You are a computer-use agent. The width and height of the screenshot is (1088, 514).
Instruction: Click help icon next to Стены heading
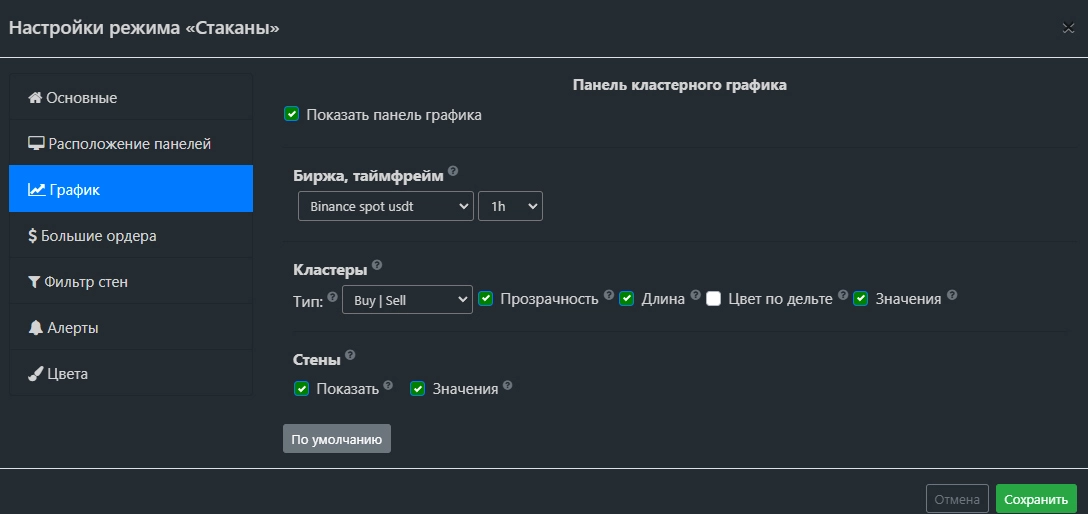[x=350, y=355]
